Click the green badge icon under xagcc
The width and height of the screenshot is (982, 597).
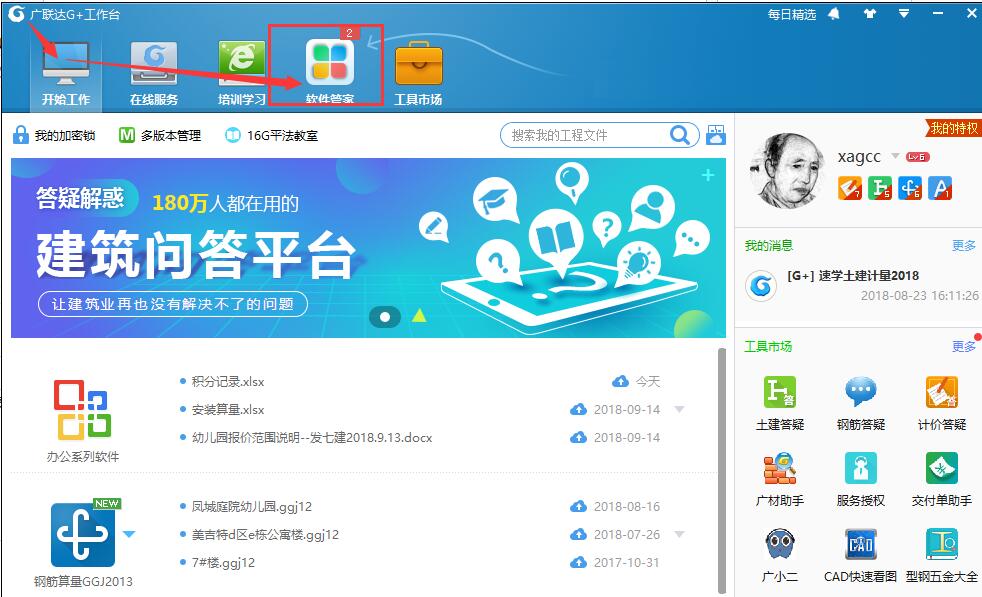pyautogui.click(x=880, y=188)
